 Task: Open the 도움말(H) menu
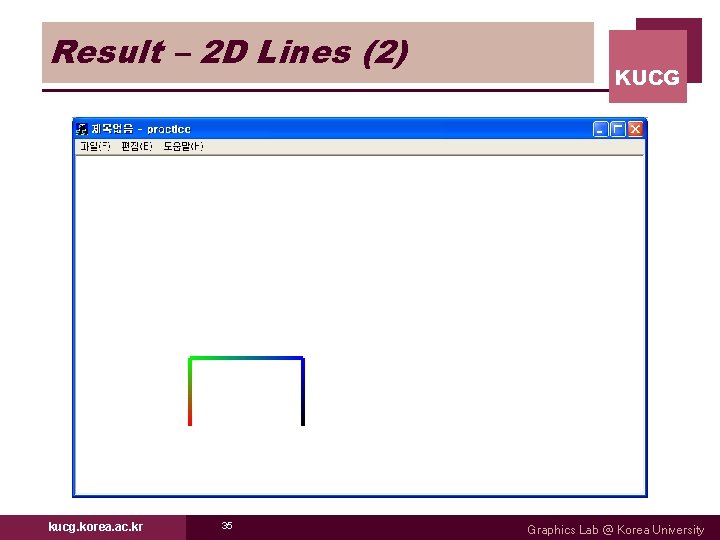point(183,146)
